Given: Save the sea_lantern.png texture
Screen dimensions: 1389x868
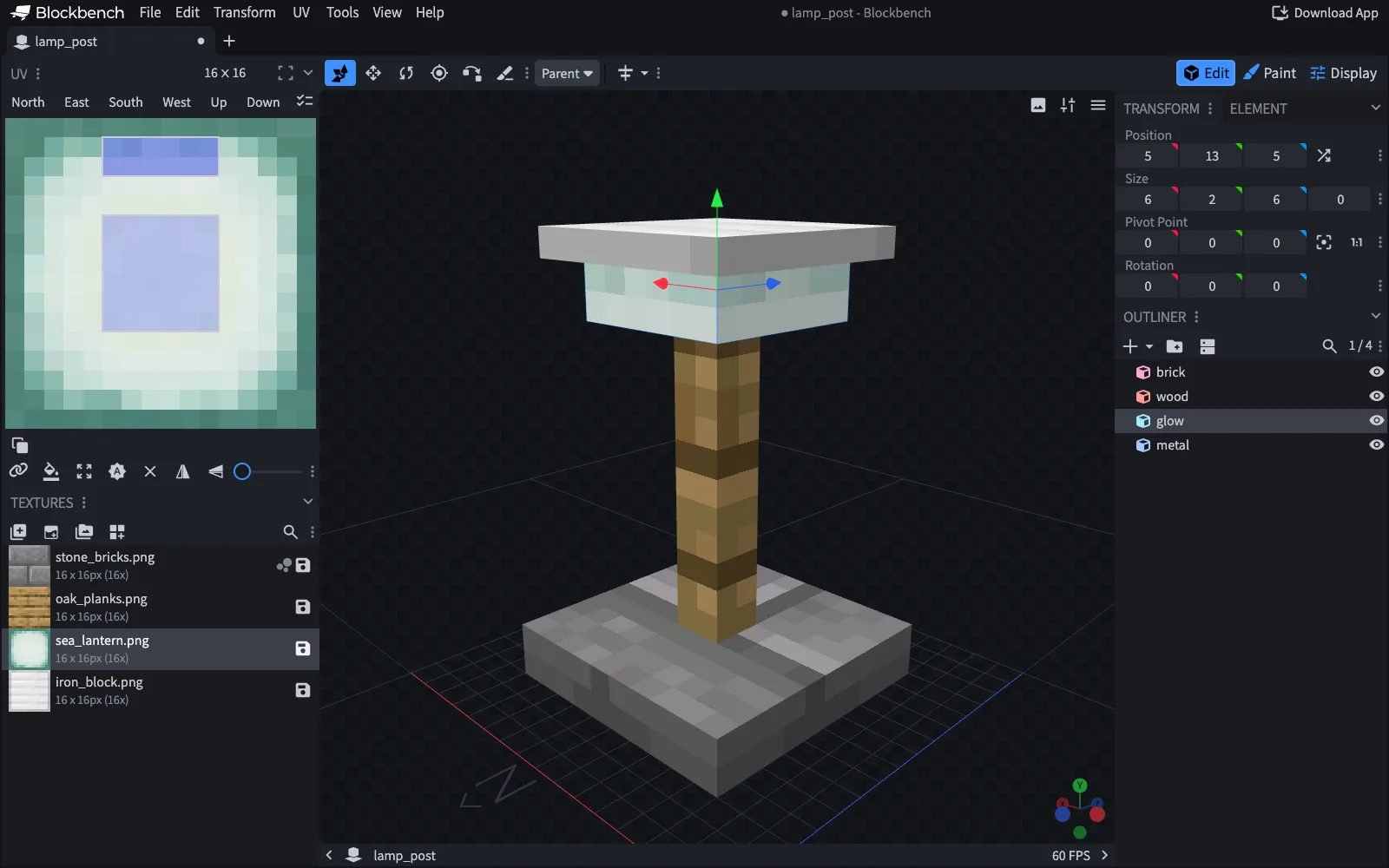Looking at the screenshot, I should (x=303, y=648).
